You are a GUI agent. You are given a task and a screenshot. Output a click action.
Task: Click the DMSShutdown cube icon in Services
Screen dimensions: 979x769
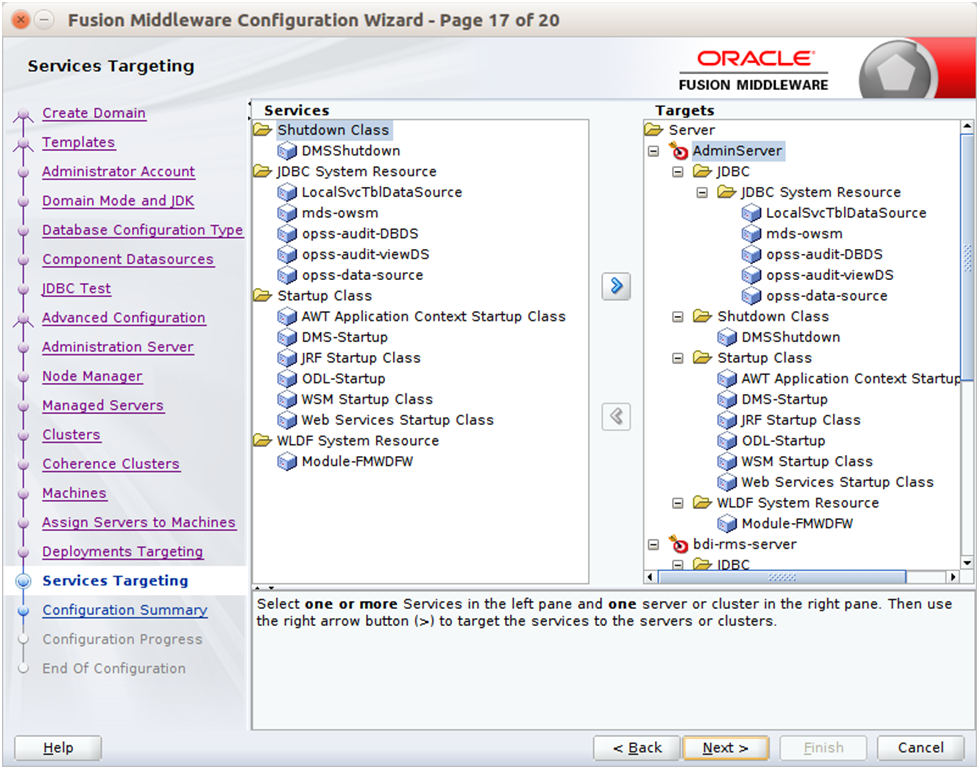coord(287,151)
